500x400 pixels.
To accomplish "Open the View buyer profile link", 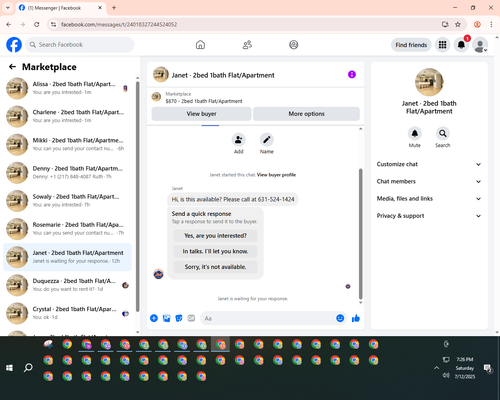I will 276,175.
